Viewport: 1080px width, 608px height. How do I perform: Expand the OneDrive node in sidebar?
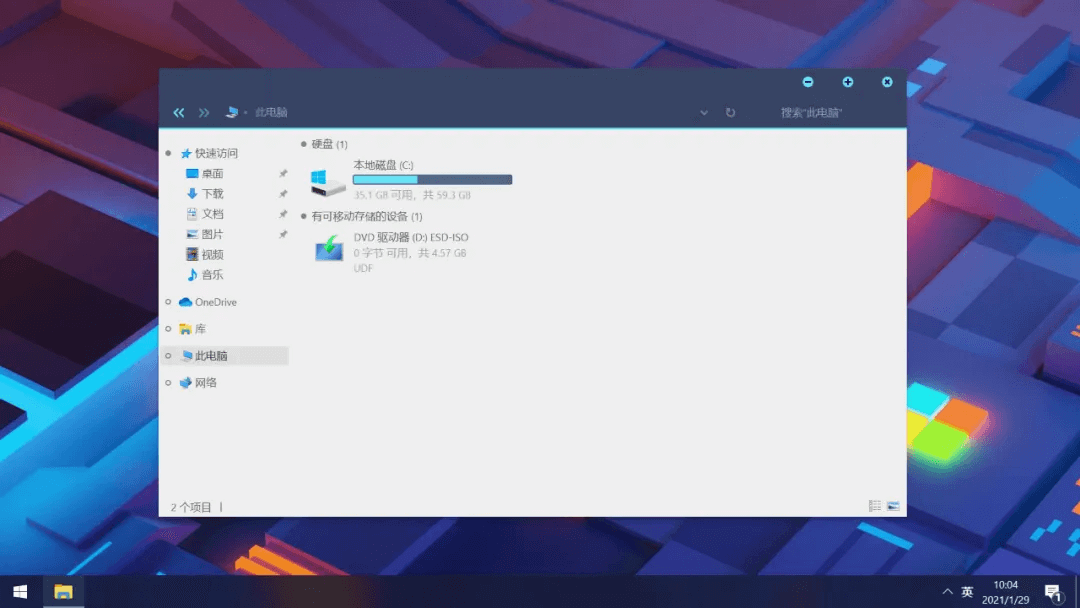[167, 301]
